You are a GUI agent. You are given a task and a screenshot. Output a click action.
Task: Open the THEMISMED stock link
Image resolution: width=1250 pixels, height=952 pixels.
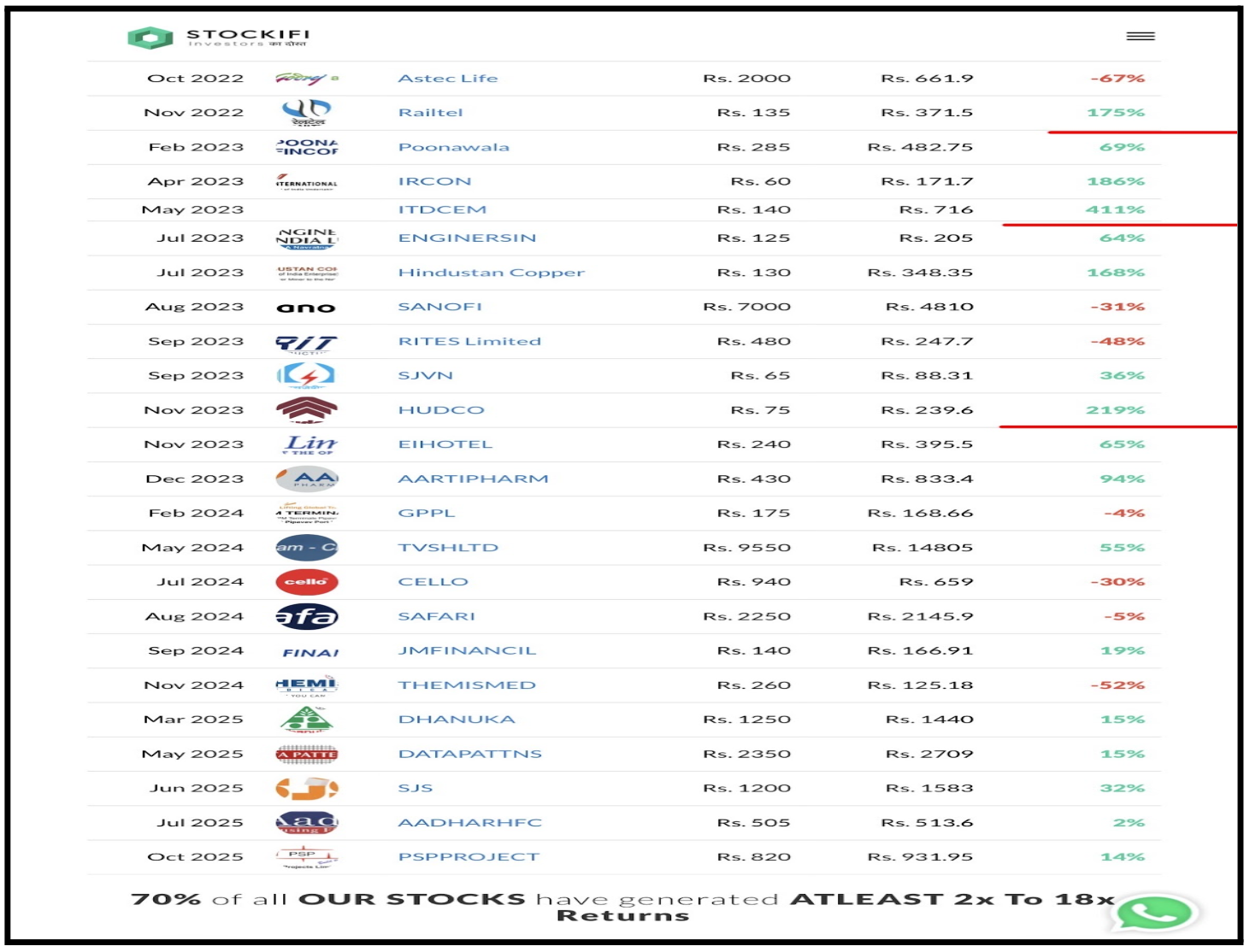[x=468, y=685]
